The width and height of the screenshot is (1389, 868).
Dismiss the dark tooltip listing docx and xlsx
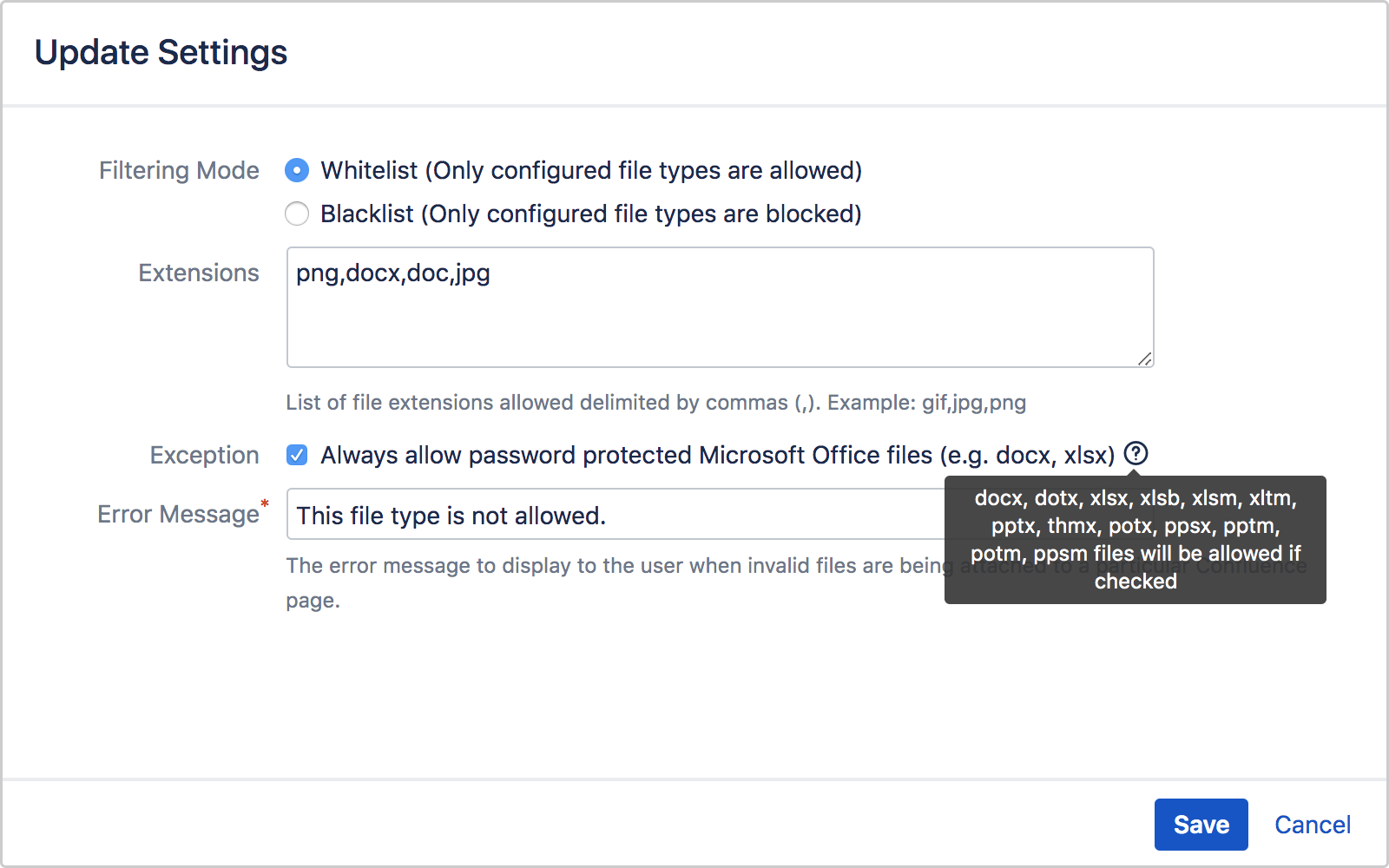pos(1135,540)
